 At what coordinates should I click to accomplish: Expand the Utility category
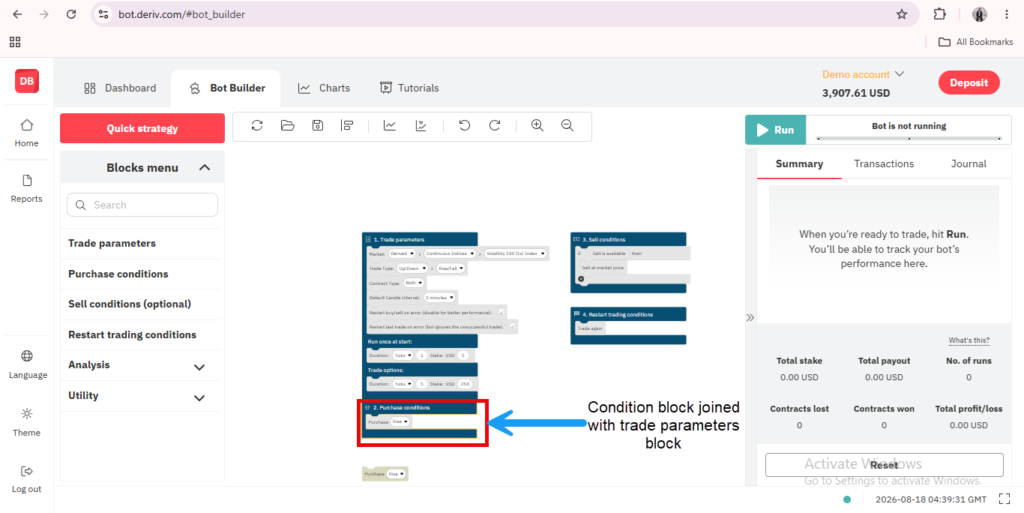(199, 397)
